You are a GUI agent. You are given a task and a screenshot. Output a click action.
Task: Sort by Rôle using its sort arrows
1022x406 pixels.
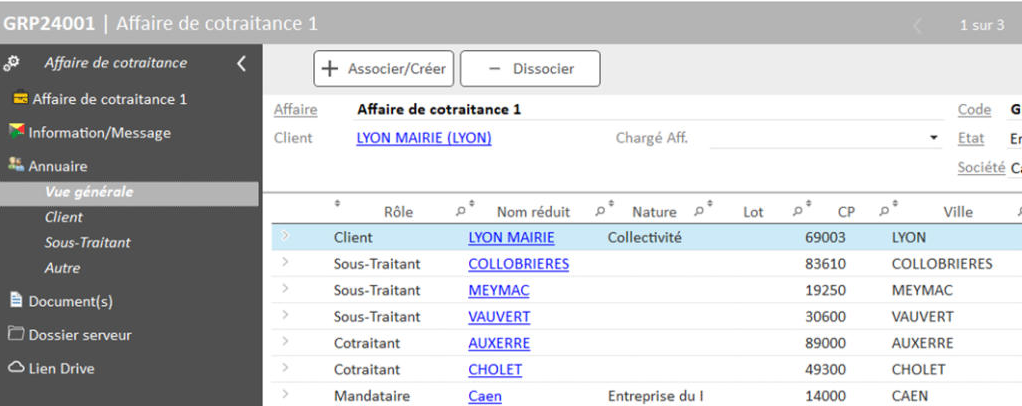pos(337,203)
